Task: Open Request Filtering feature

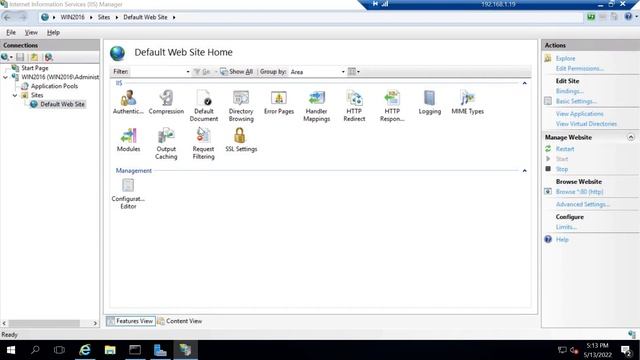Action: point(203,143)
